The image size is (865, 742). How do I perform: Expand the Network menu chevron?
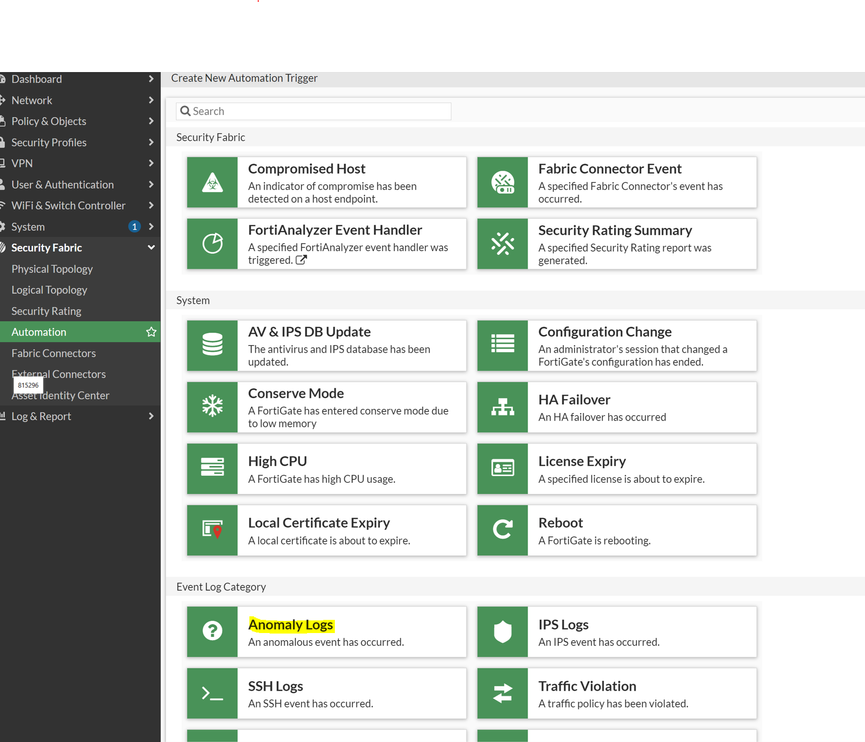151,100
